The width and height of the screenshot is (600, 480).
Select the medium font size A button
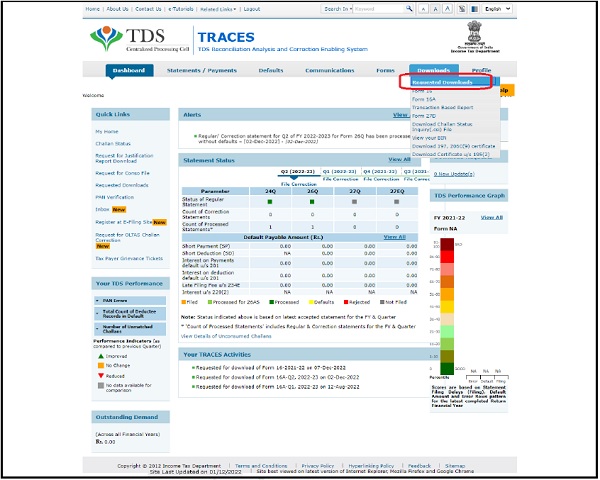(435, 9)
